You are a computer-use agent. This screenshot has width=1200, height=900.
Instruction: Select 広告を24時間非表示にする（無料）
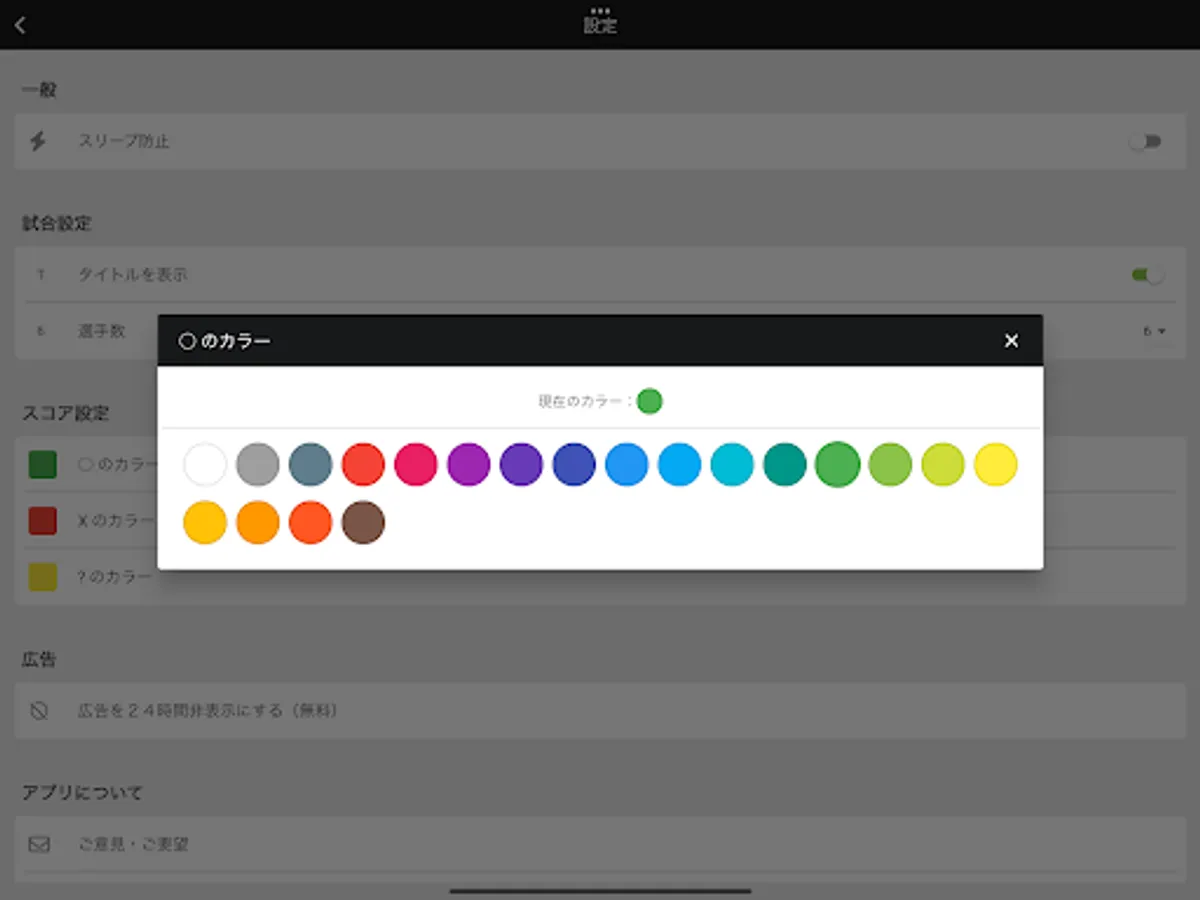[600, 711]
